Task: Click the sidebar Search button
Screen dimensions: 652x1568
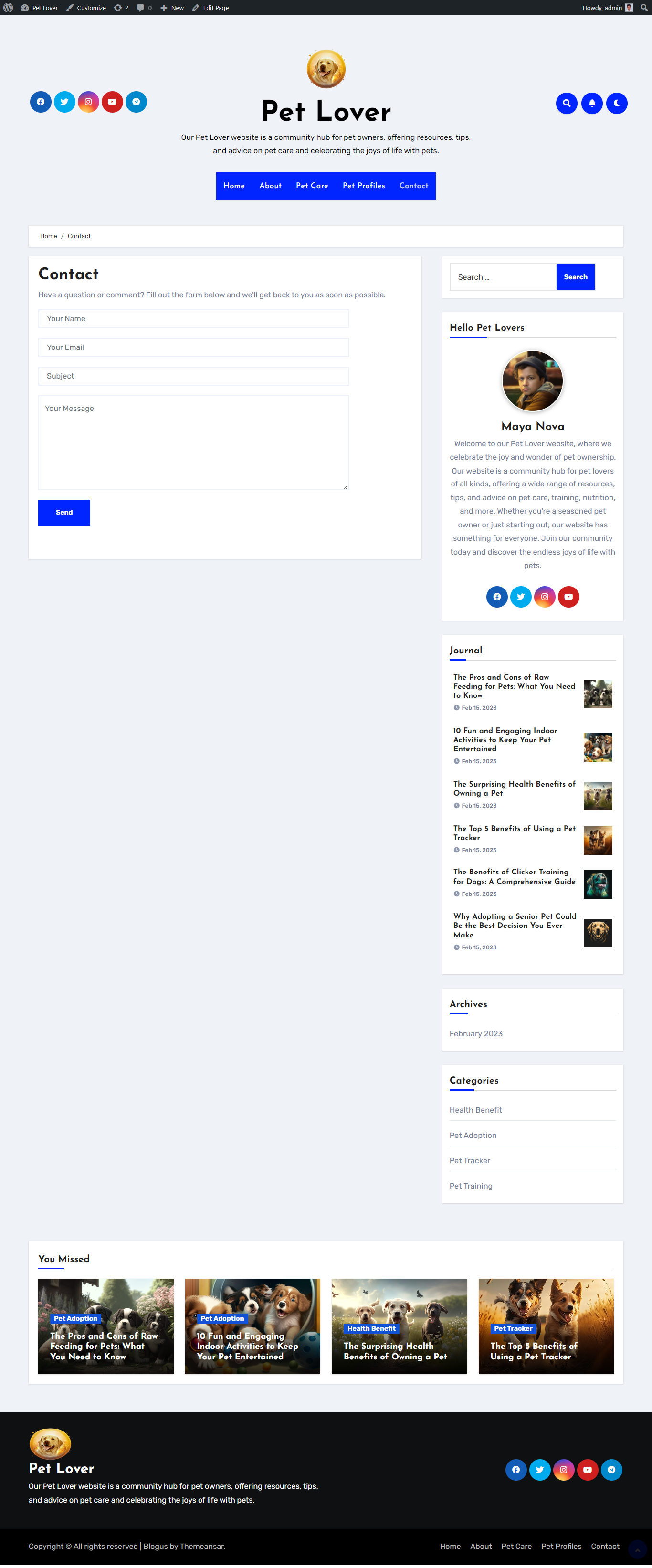Action: coord(575,277)
